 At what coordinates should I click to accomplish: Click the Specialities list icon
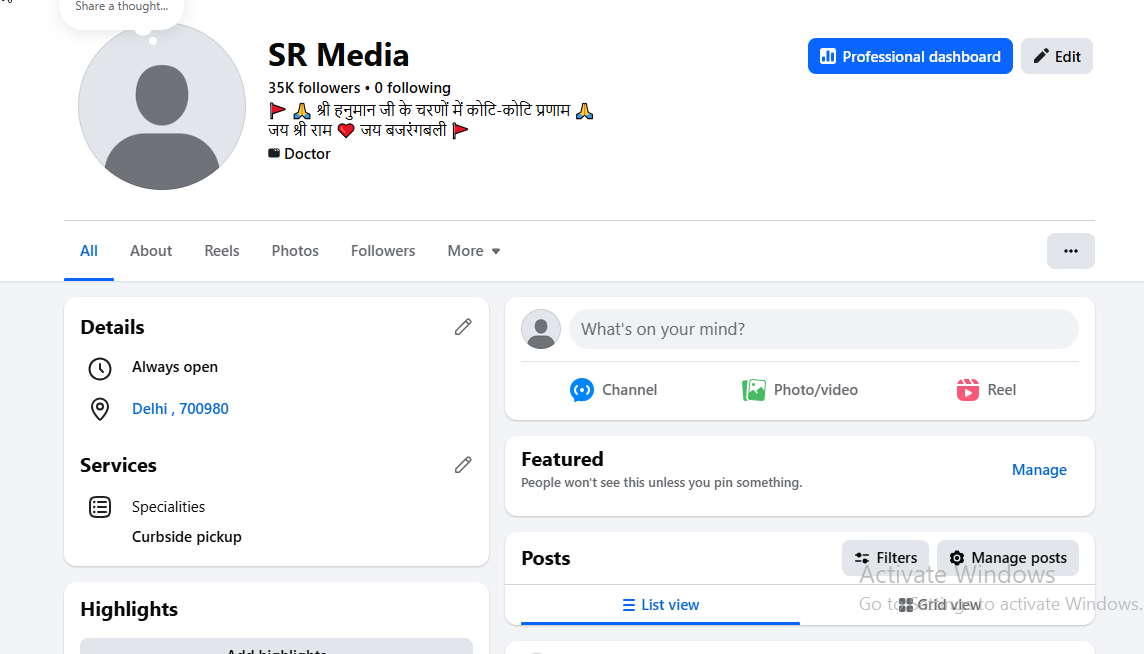pos(100,507)
